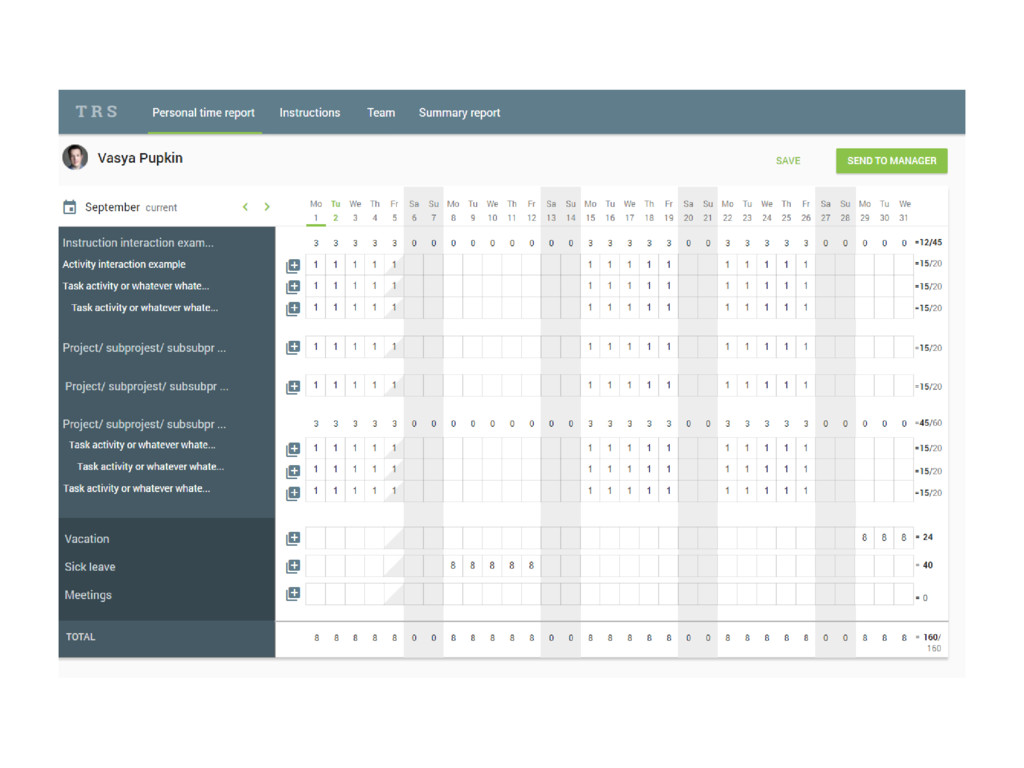Click the 45/60 project total
The width and height of the screenshot is (1024, 768).
(929, 423)
